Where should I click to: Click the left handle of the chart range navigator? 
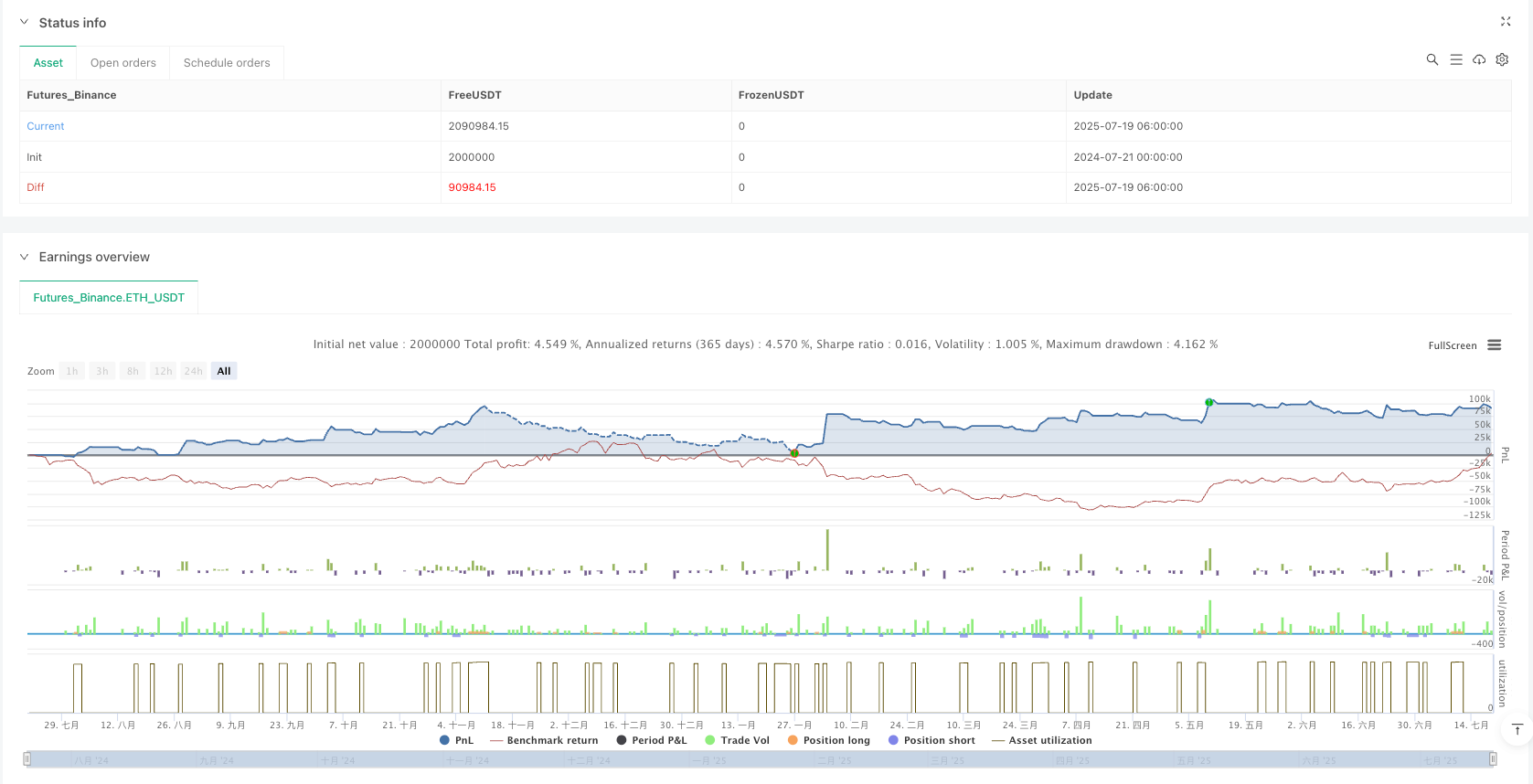(27, 759)
